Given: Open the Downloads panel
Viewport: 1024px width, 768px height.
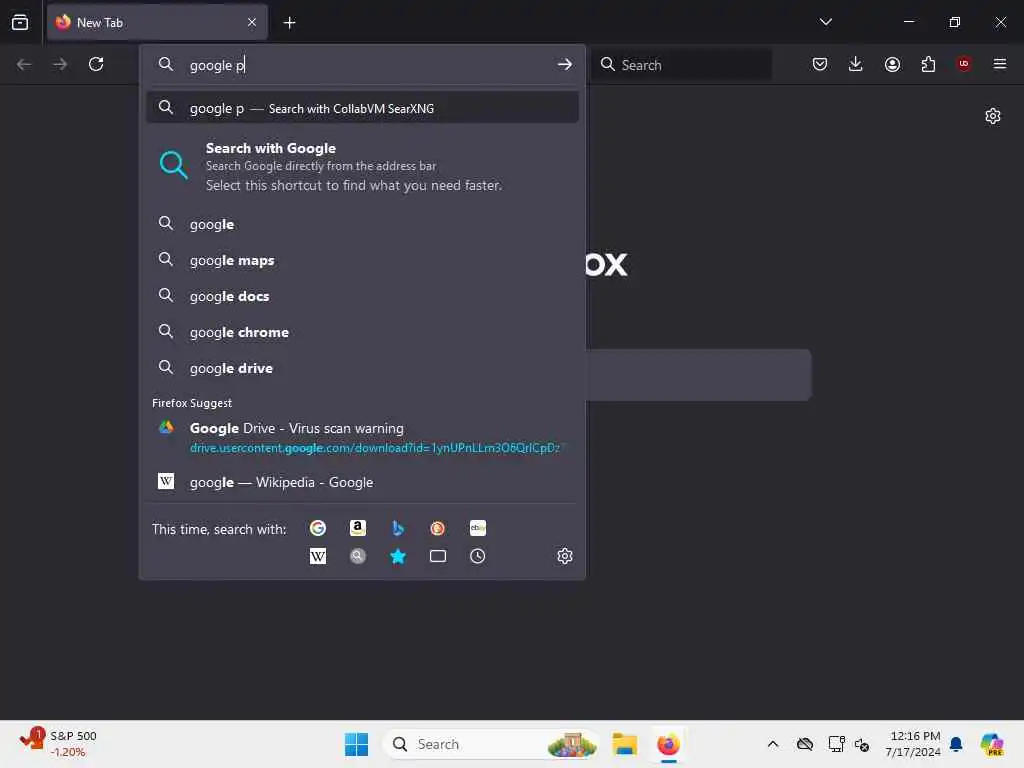Looking at the screenshot, I should click(x=856, y=64).
